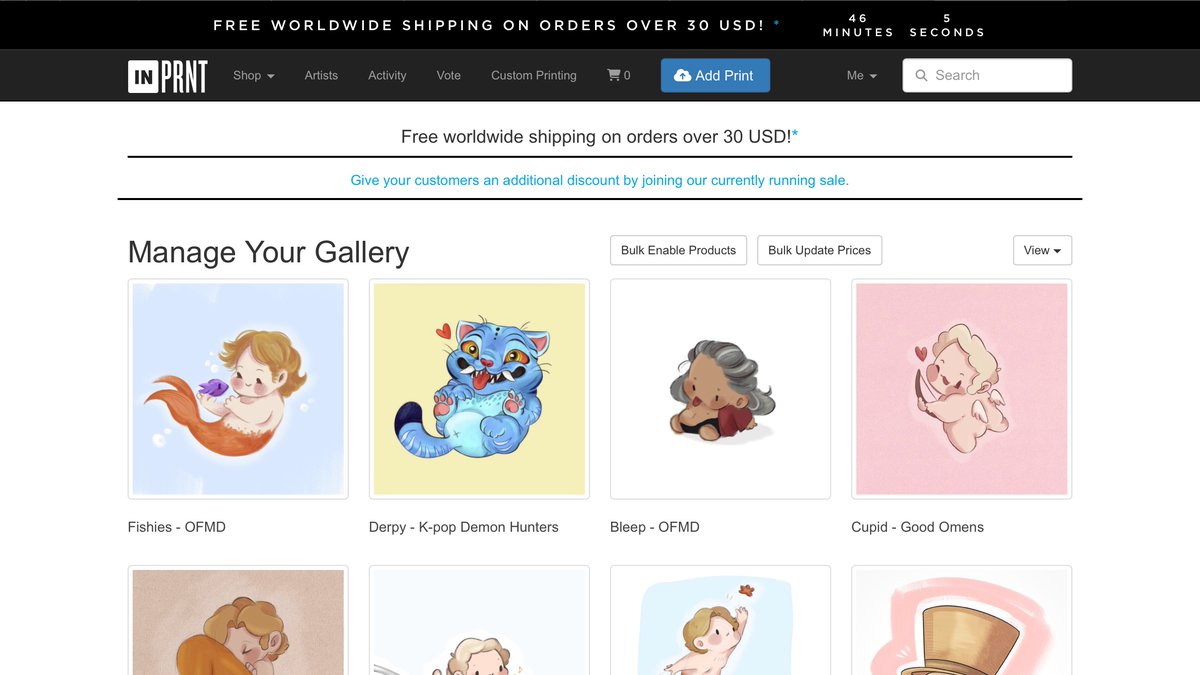Image resolution: width=1200 pixels, height=675 pixels.
Task: Expand the Me account menu
Action: 862,75
